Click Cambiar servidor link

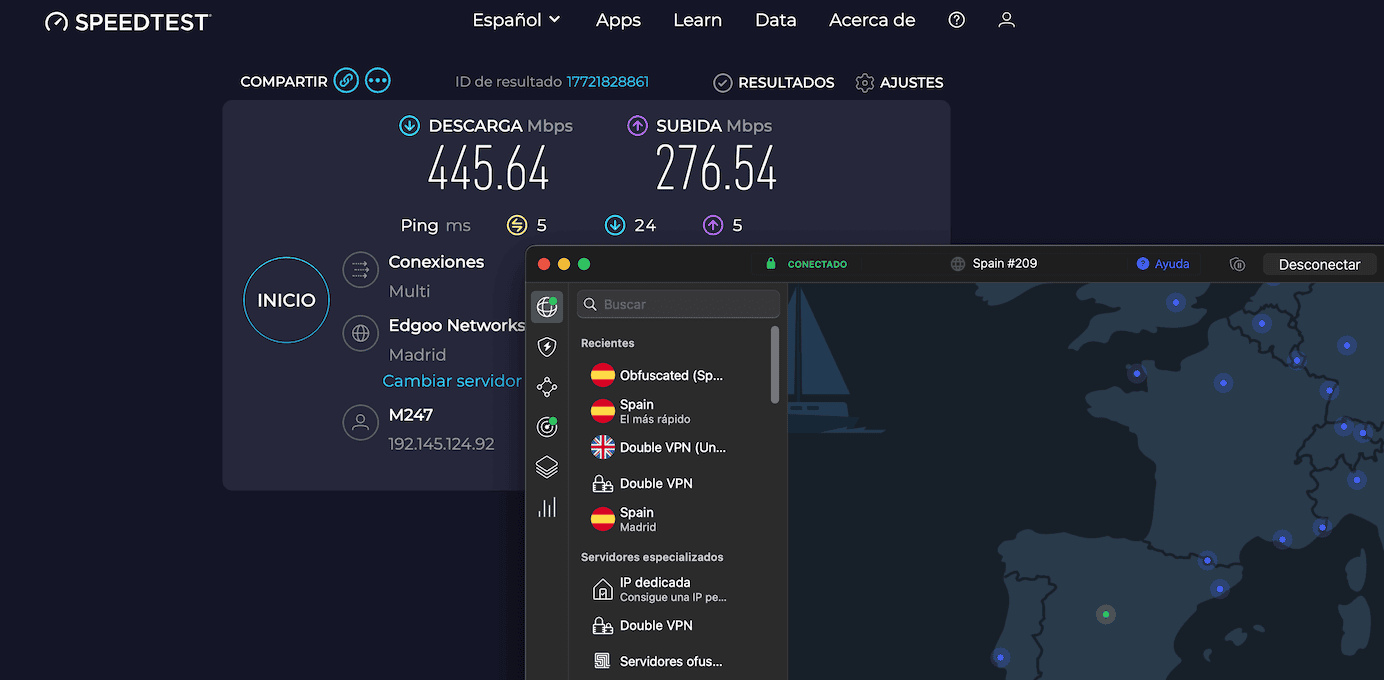tap(452, 381)
